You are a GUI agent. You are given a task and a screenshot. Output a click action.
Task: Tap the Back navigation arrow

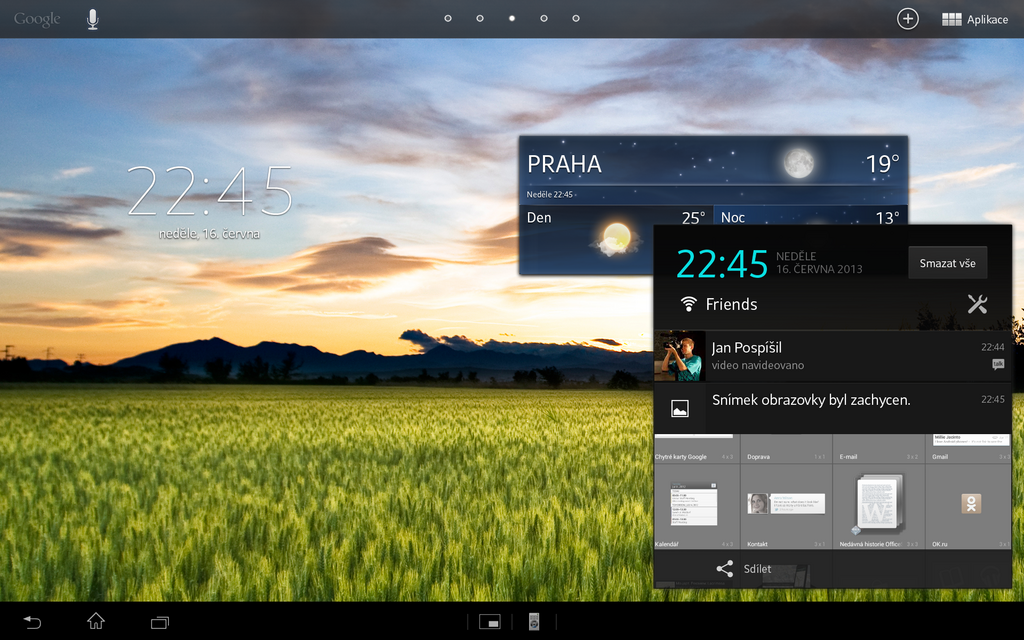click(x=30, y=621)
